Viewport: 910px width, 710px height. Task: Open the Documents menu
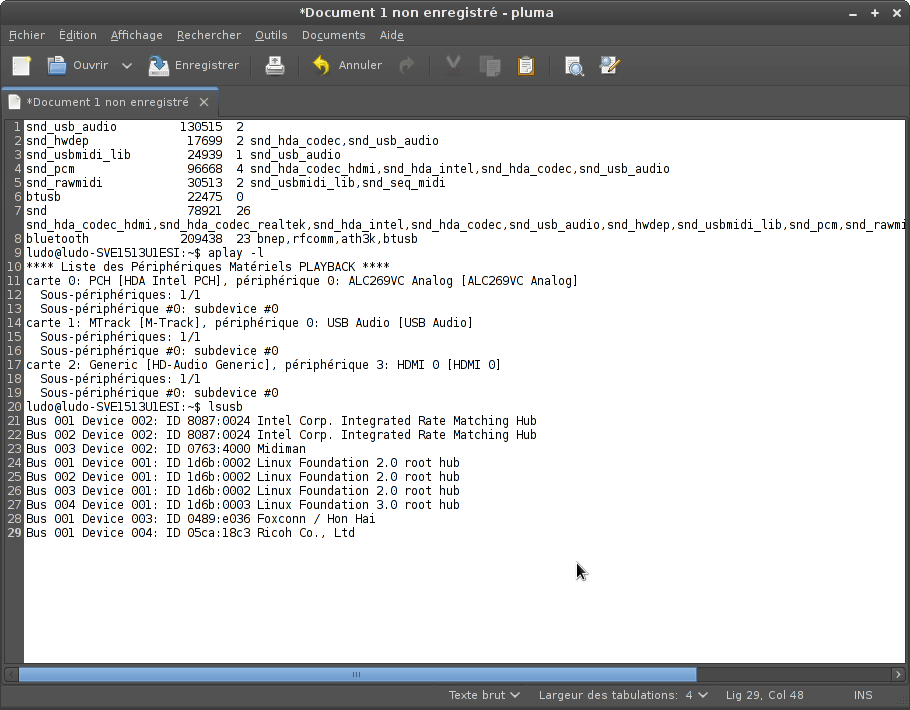point(334,35)
